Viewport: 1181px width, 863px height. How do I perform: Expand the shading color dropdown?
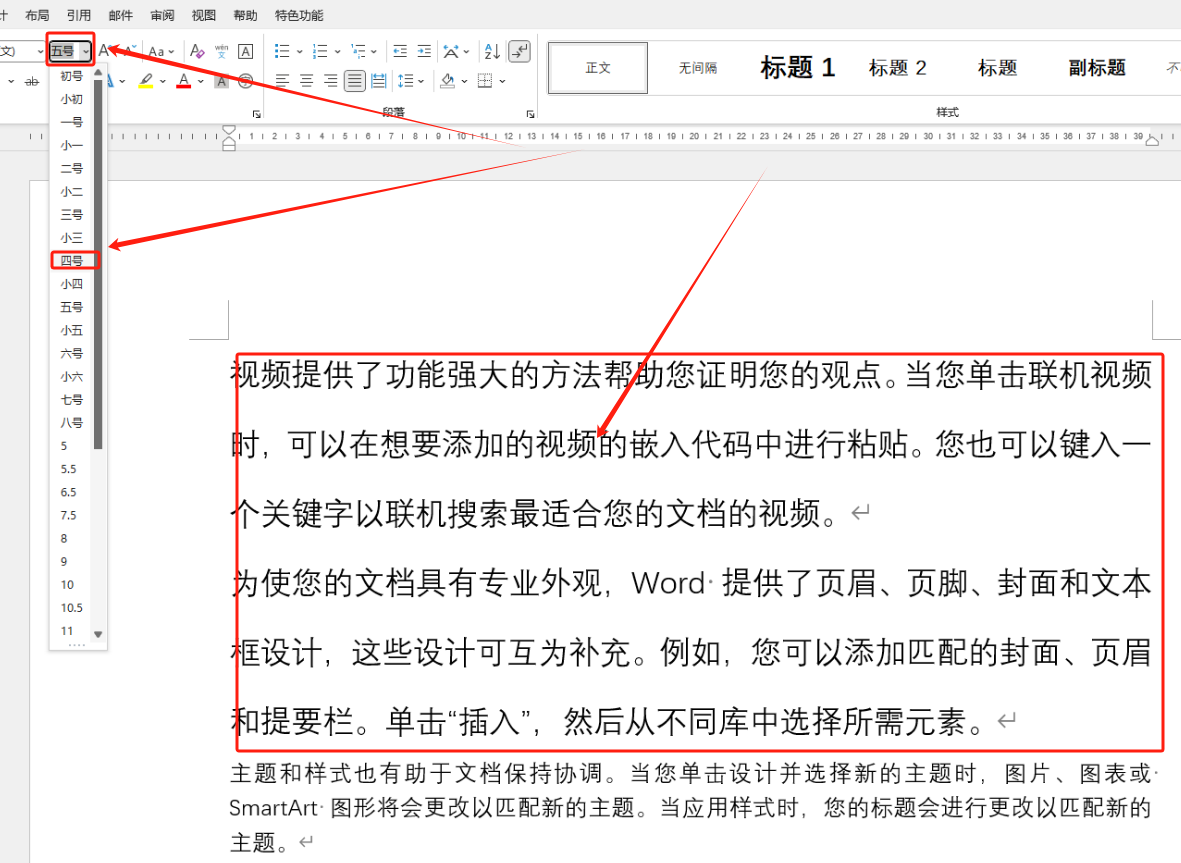(x=463, y=80)
